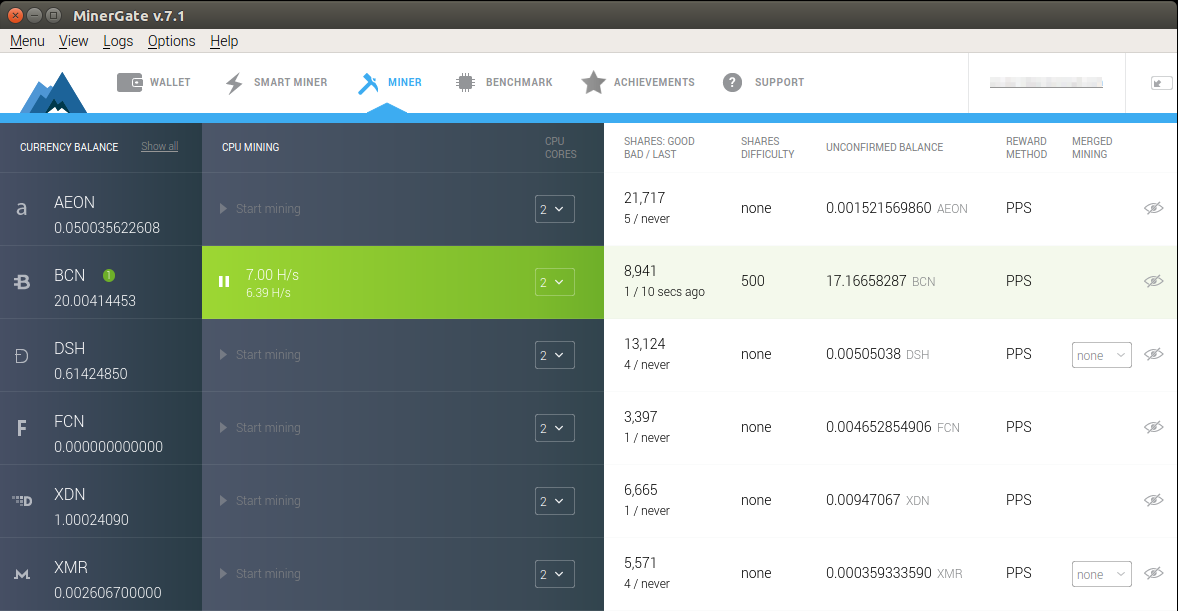This screenshot has height=611, width=1178.
Task: Click the FCN currency icon
Action: 22,428
